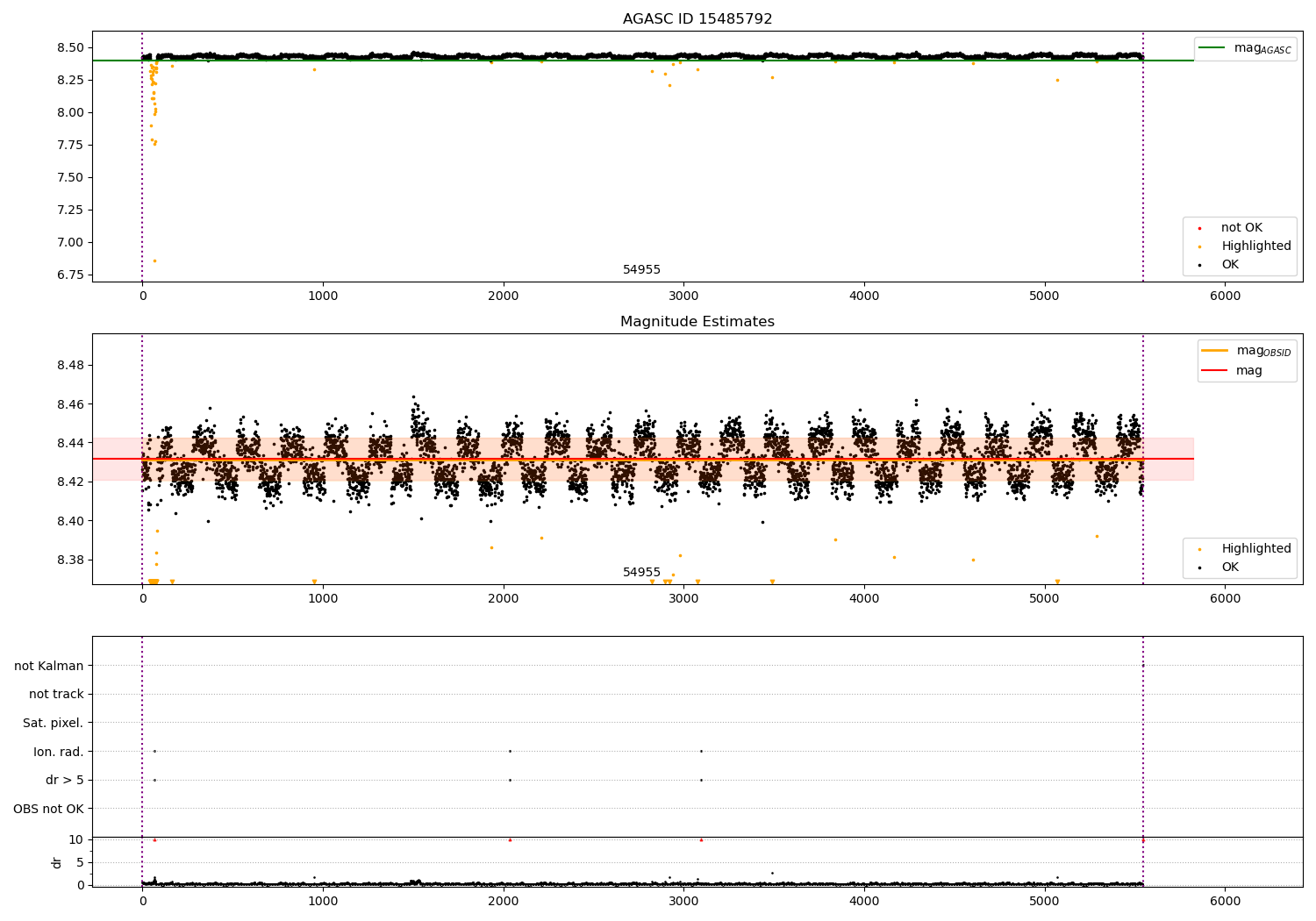Click the 8.50 y-axis tick label

[70, 47]
